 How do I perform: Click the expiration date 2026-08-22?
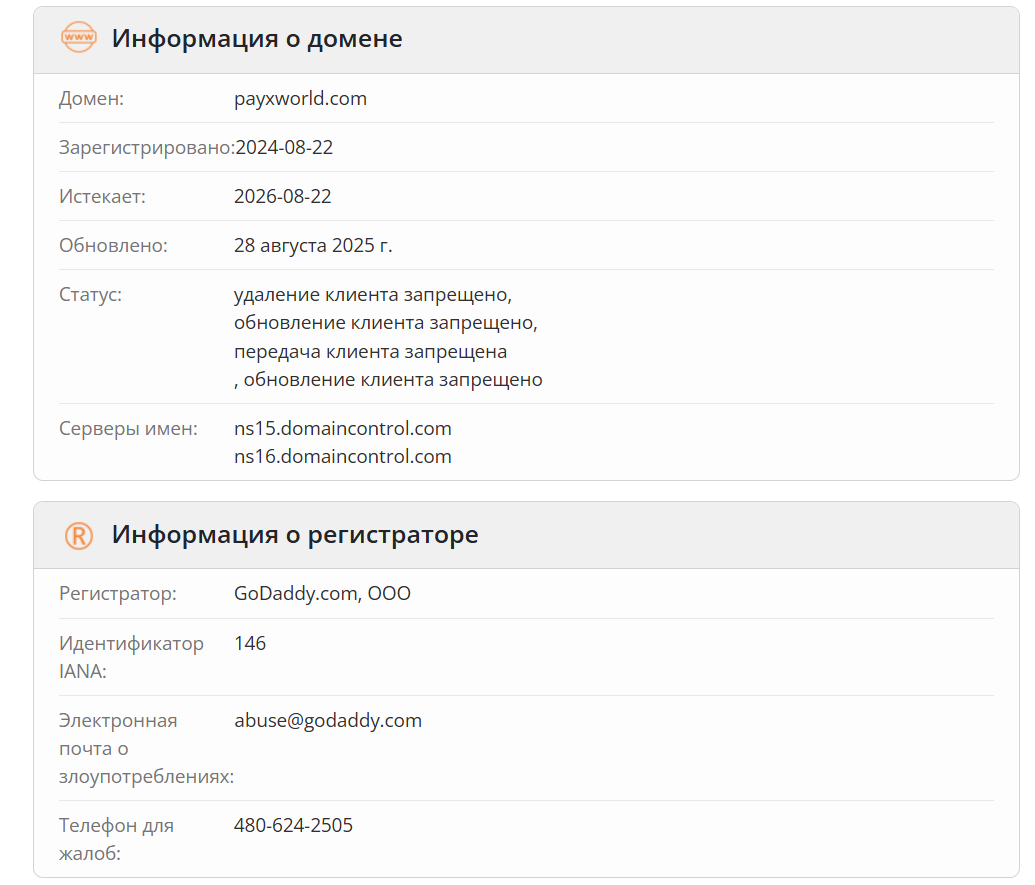pos(282,197)
